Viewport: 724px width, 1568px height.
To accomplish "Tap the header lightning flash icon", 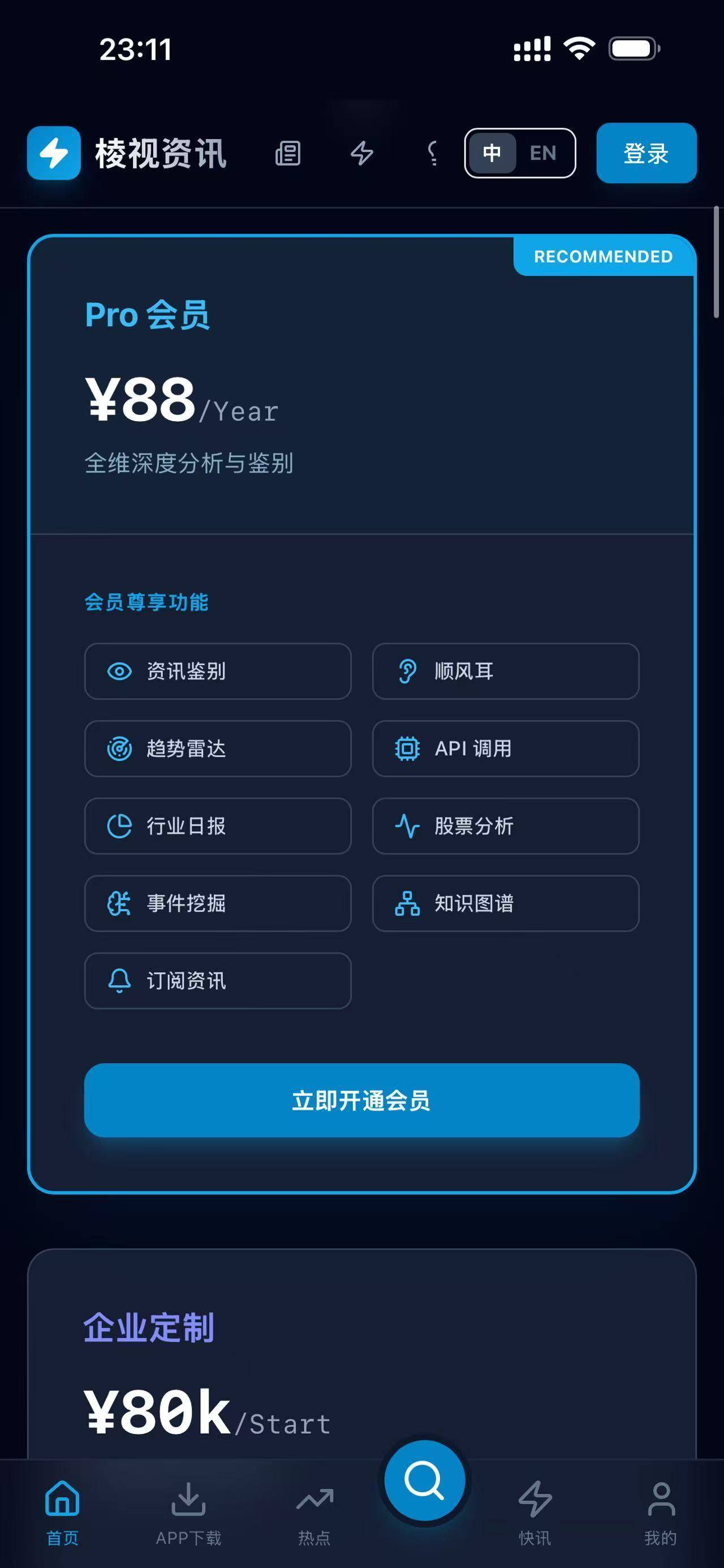I will coord(361,153).
